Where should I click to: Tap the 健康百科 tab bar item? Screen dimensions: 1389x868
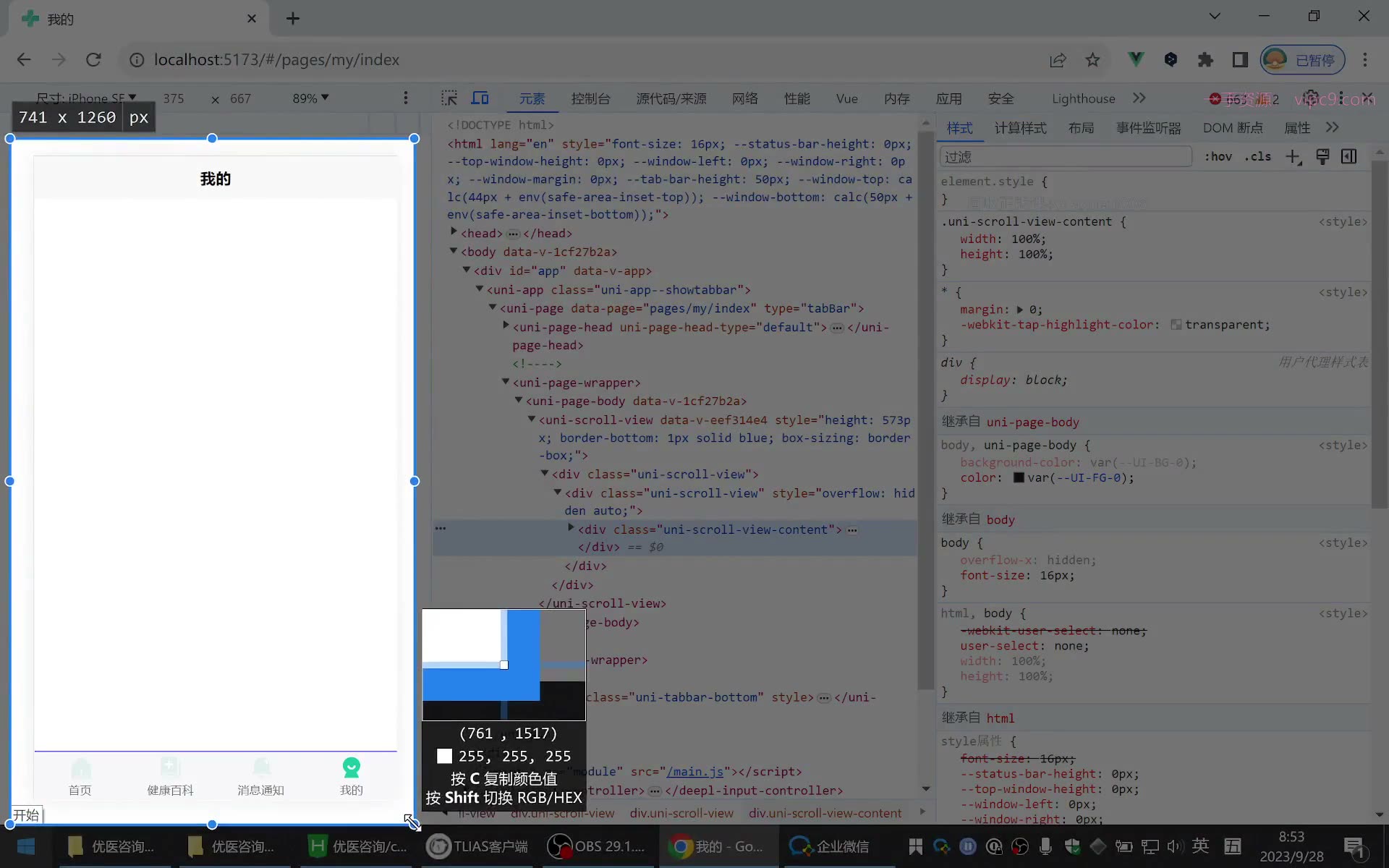tap(171, 777)
